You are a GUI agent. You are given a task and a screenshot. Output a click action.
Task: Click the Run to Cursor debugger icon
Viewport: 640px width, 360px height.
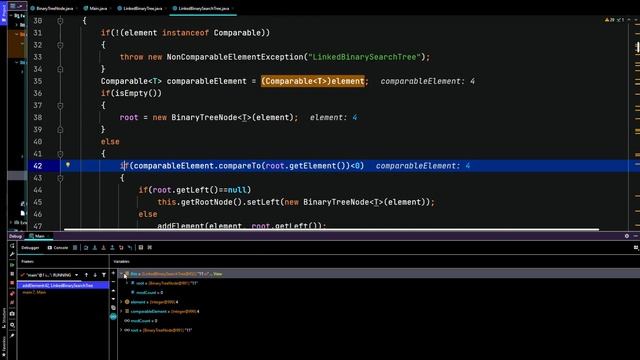pyautogui.click(x=130, y=247)
